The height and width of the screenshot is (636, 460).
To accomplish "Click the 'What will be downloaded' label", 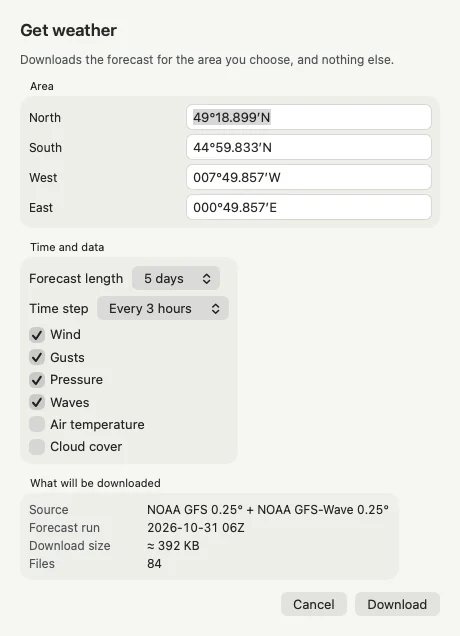I will pos(95,483).
